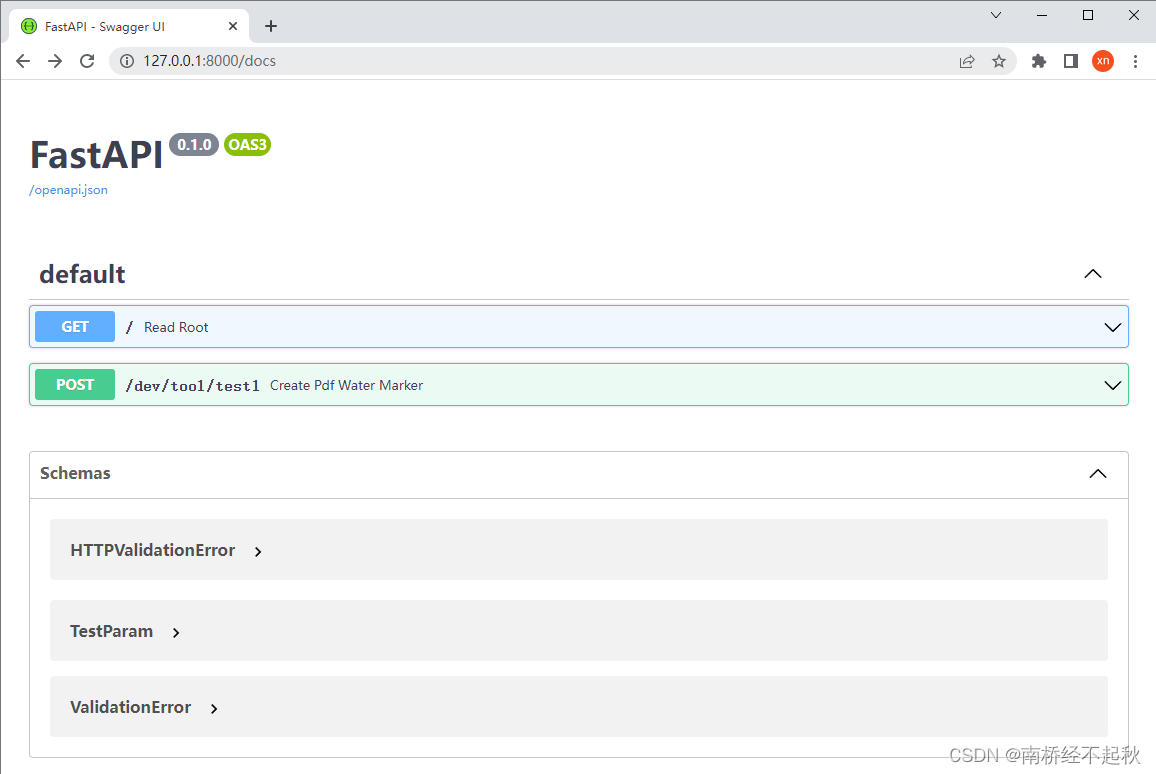Click the 0.1.0 version badge
1156x774 pixels.
click(194, 144)
